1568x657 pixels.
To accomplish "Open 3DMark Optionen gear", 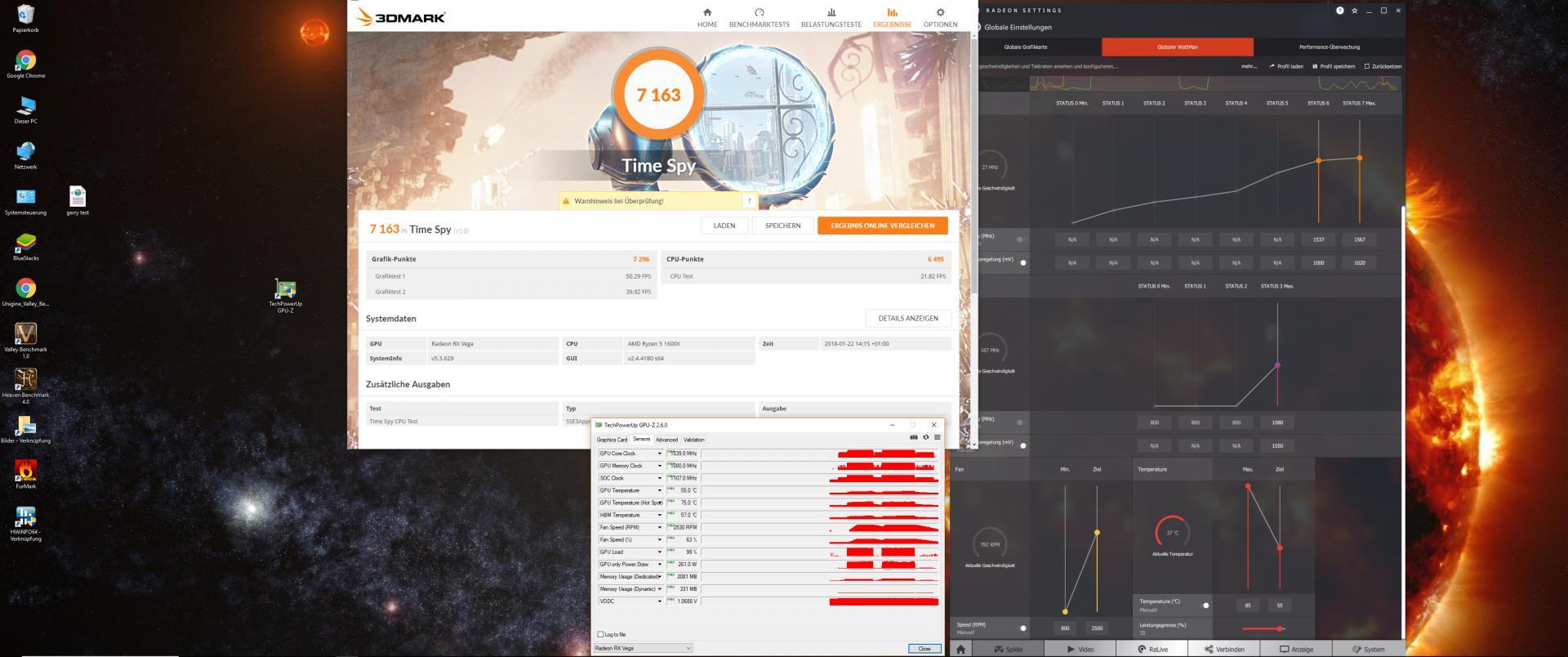I will point(940,18).
